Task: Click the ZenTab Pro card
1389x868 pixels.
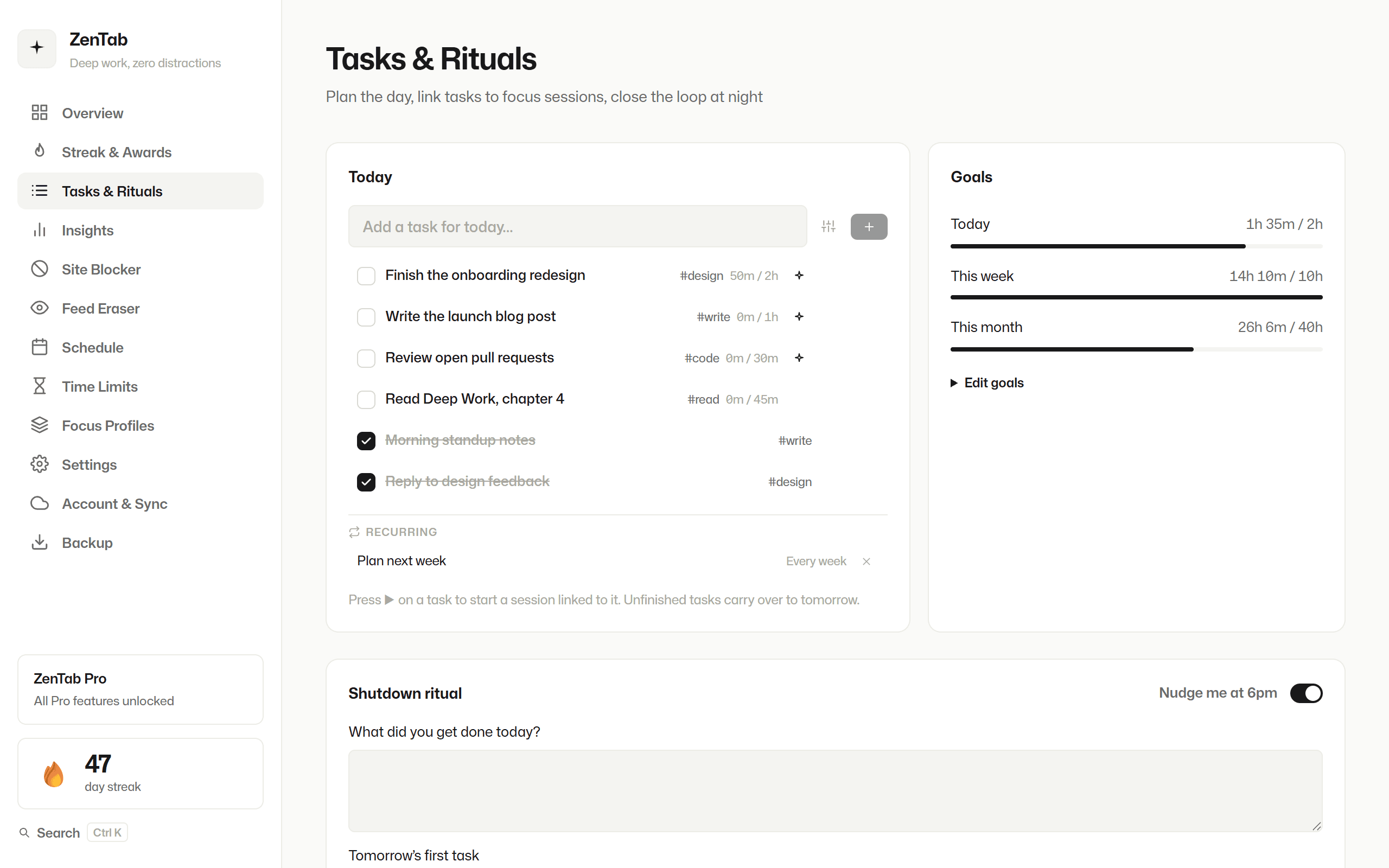Action: [140, 689]
